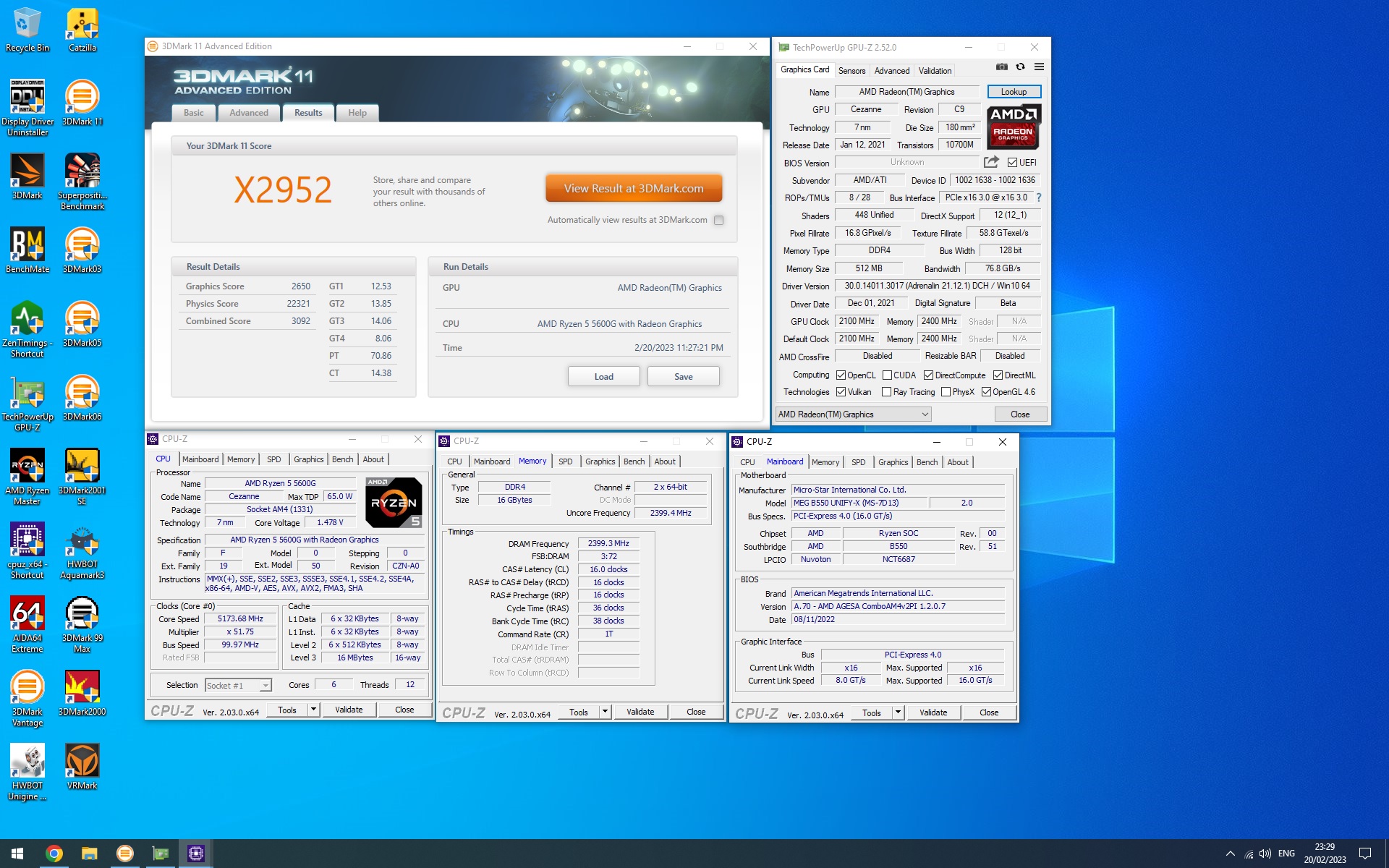Open the Catzilla desktop shortcut
The width and height of the screenshot is (1389, 868).
[x=82, y=29]
